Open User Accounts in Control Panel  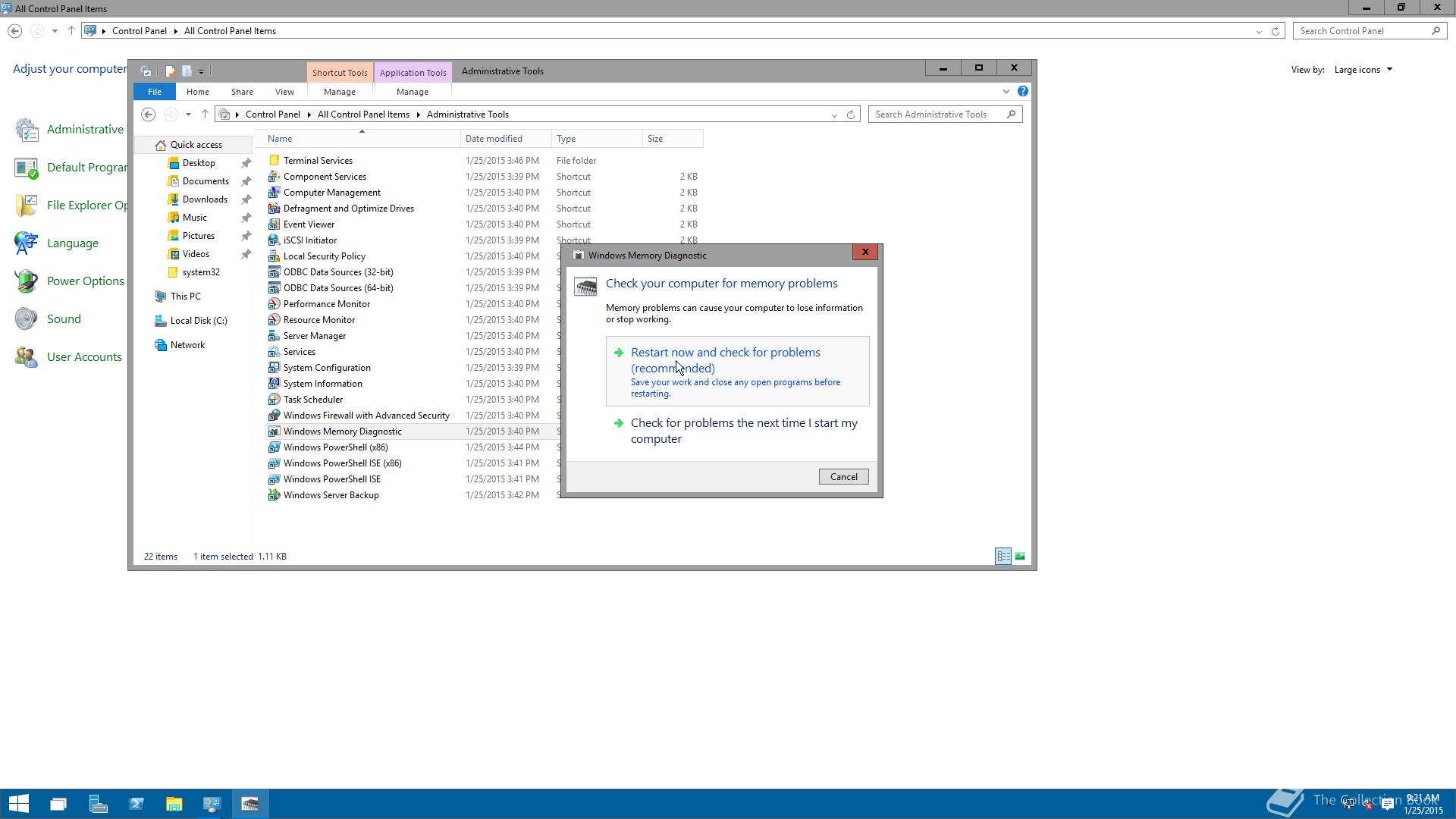[84, 357]
